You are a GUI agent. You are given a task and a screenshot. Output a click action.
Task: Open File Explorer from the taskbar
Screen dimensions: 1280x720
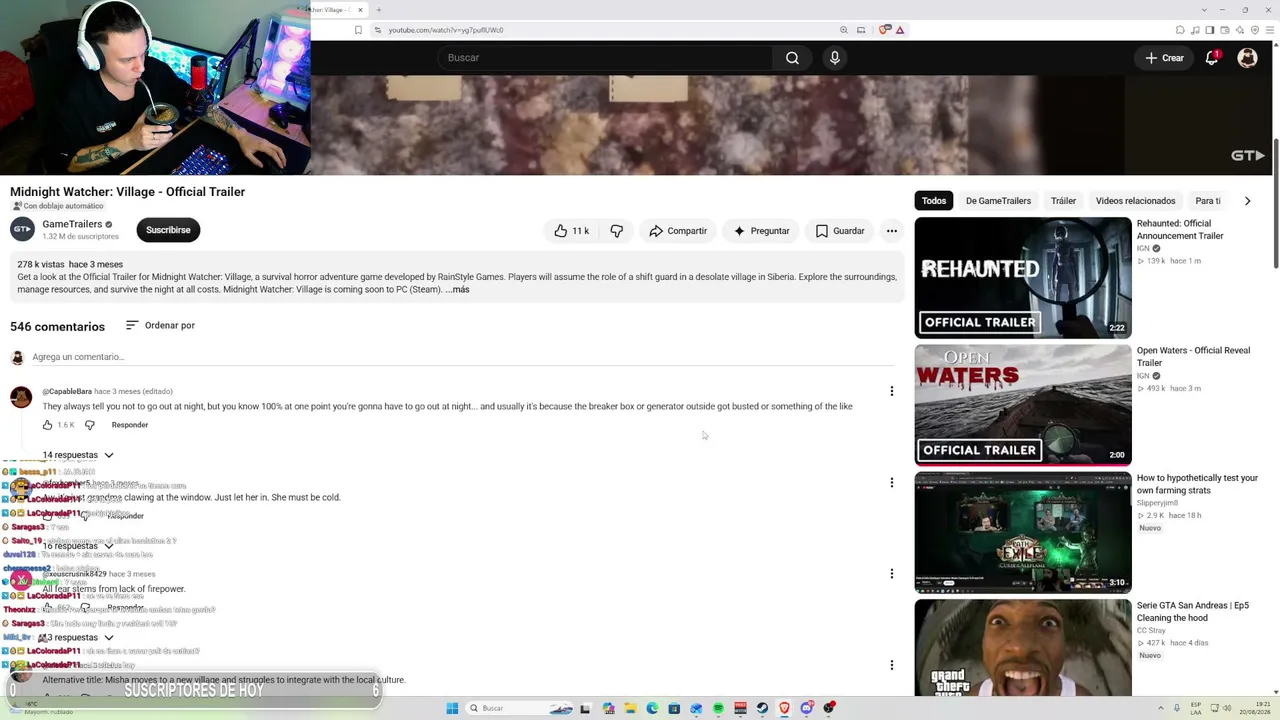point(630,709)
